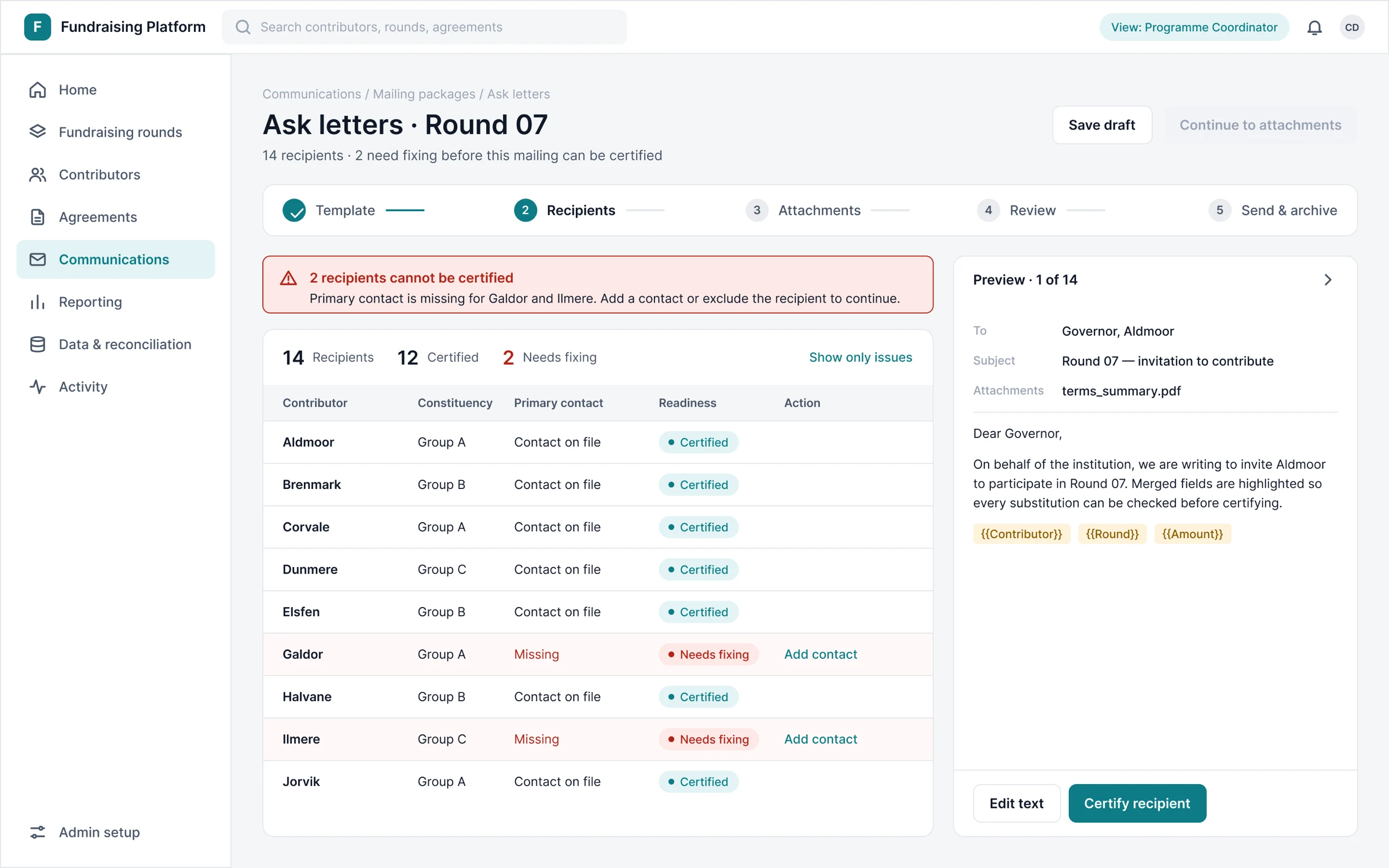Click the Certify recipient button
The height and width of the screenshot is (868, 1389).
coord(1137,803)
